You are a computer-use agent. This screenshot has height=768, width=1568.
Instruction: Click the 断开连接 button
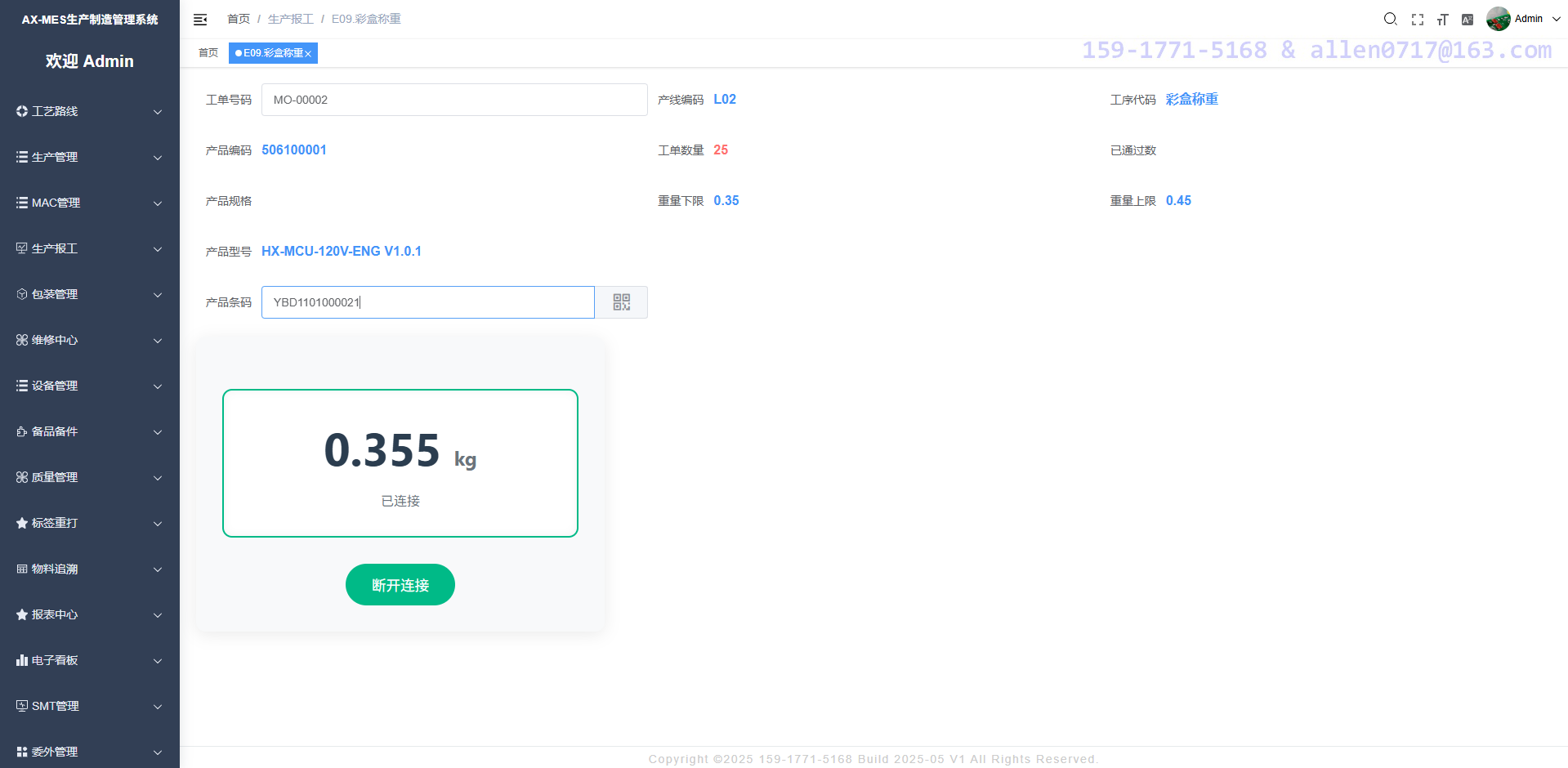[400, 585]
